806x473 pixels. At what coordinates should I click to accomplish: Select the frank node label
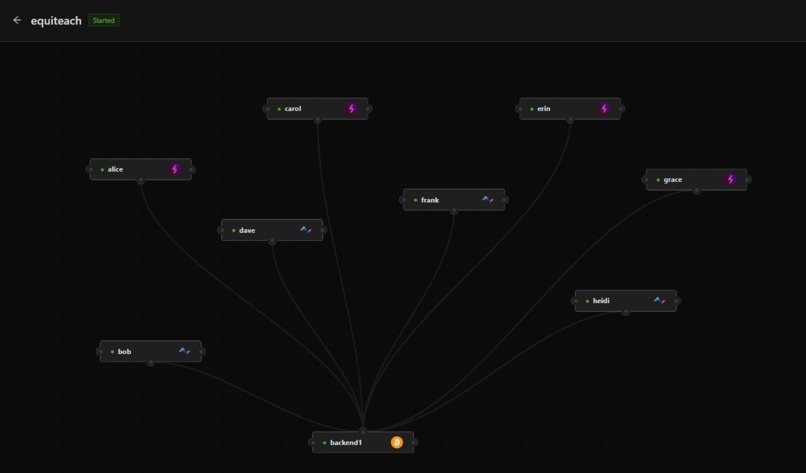430,199
